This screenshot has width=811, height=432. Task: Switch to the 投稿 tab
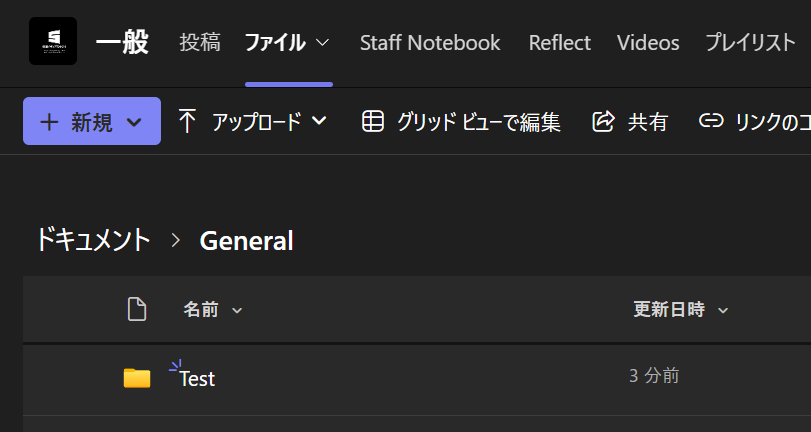coord(200,43)
